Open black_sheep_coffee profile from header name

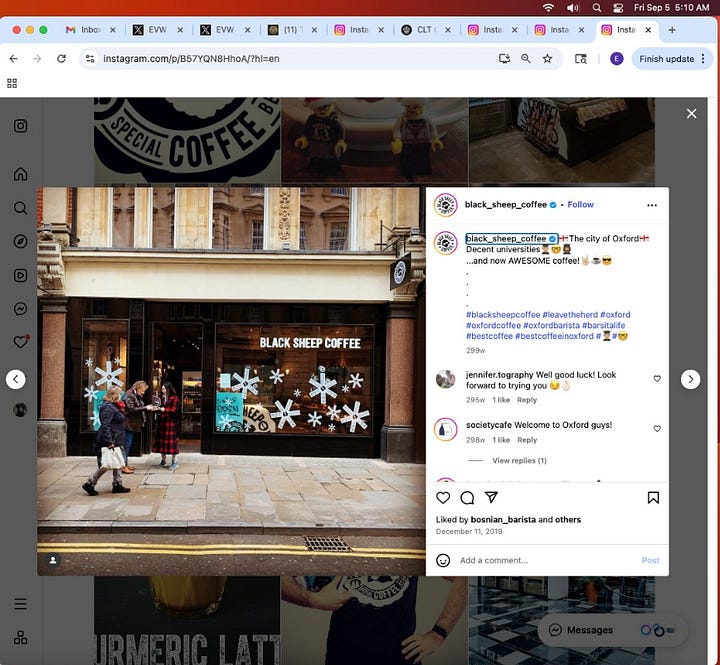506,204
